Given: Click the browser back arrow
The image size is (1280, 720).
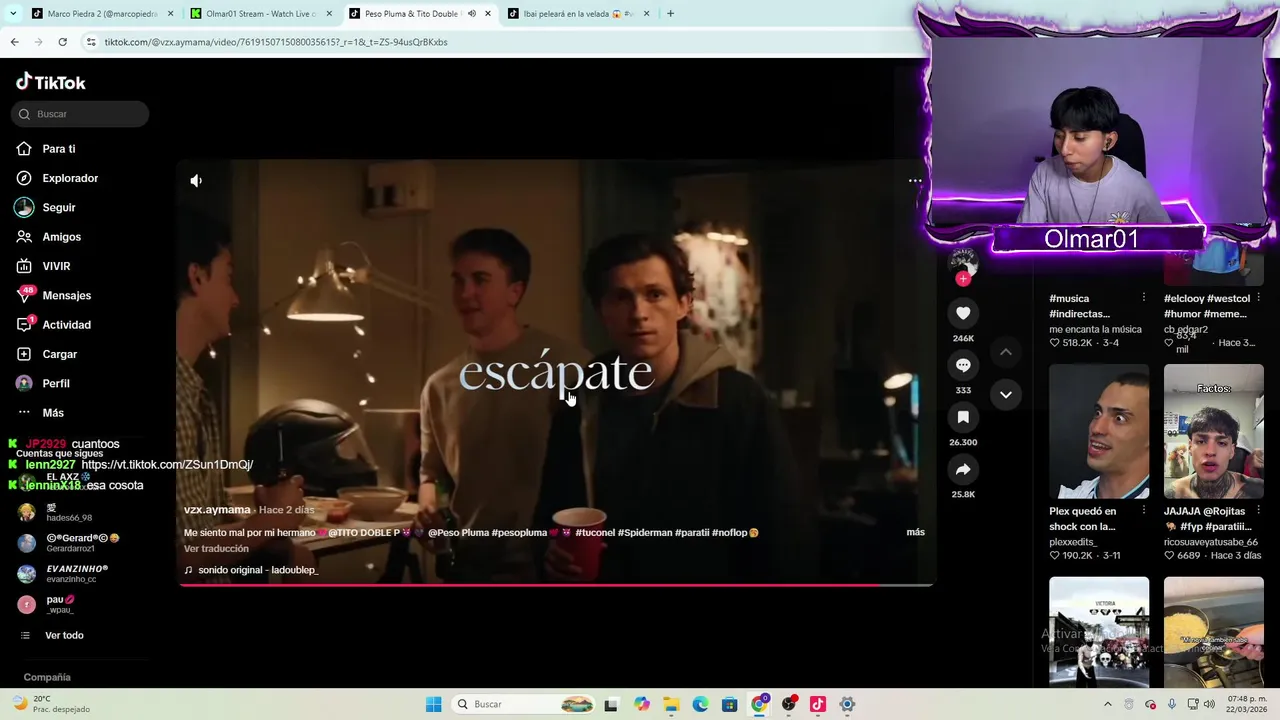Looking at the screenshot, I should [14, 42].
